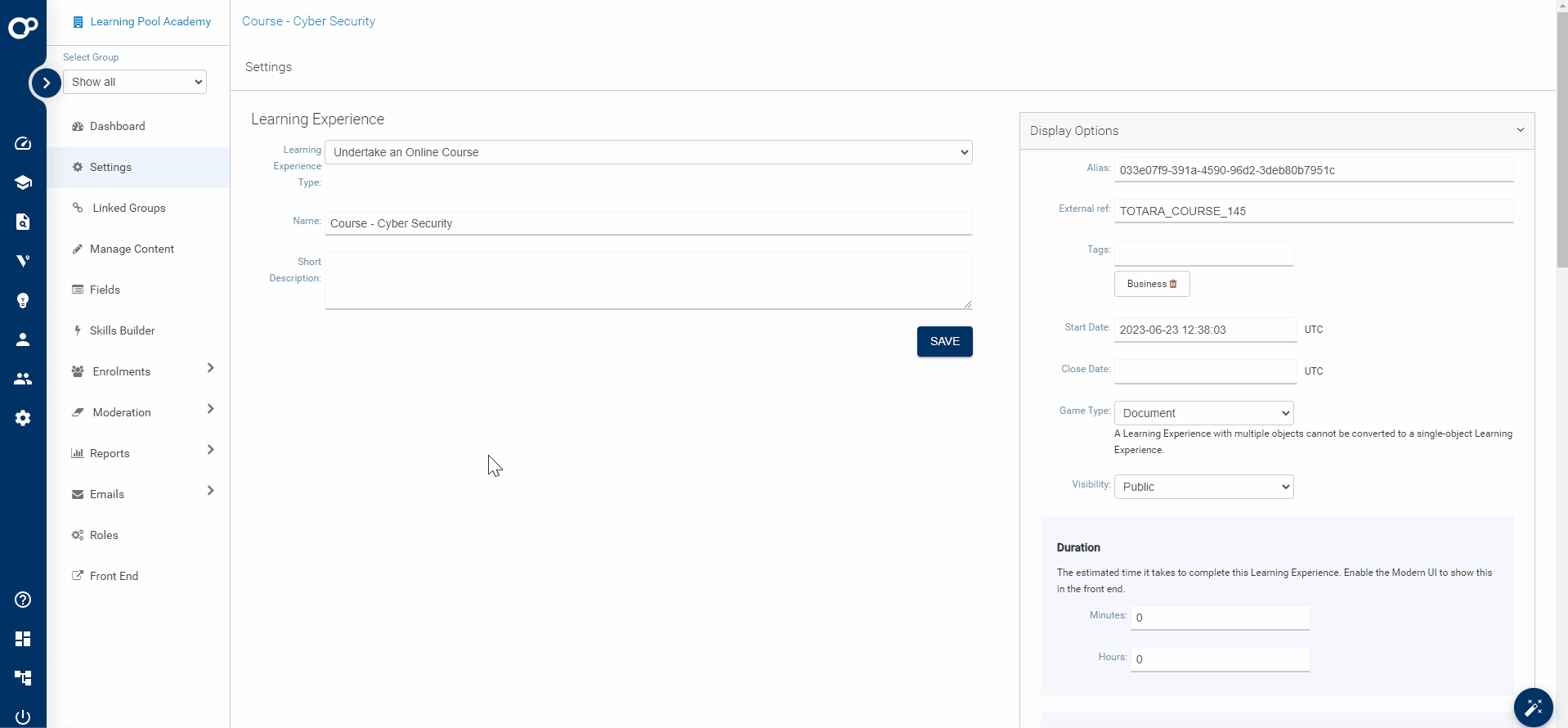This screenshot has width=1568, height=728.
Task: Expand the sidebar with the arrow toggle
Action: (47, 83)
